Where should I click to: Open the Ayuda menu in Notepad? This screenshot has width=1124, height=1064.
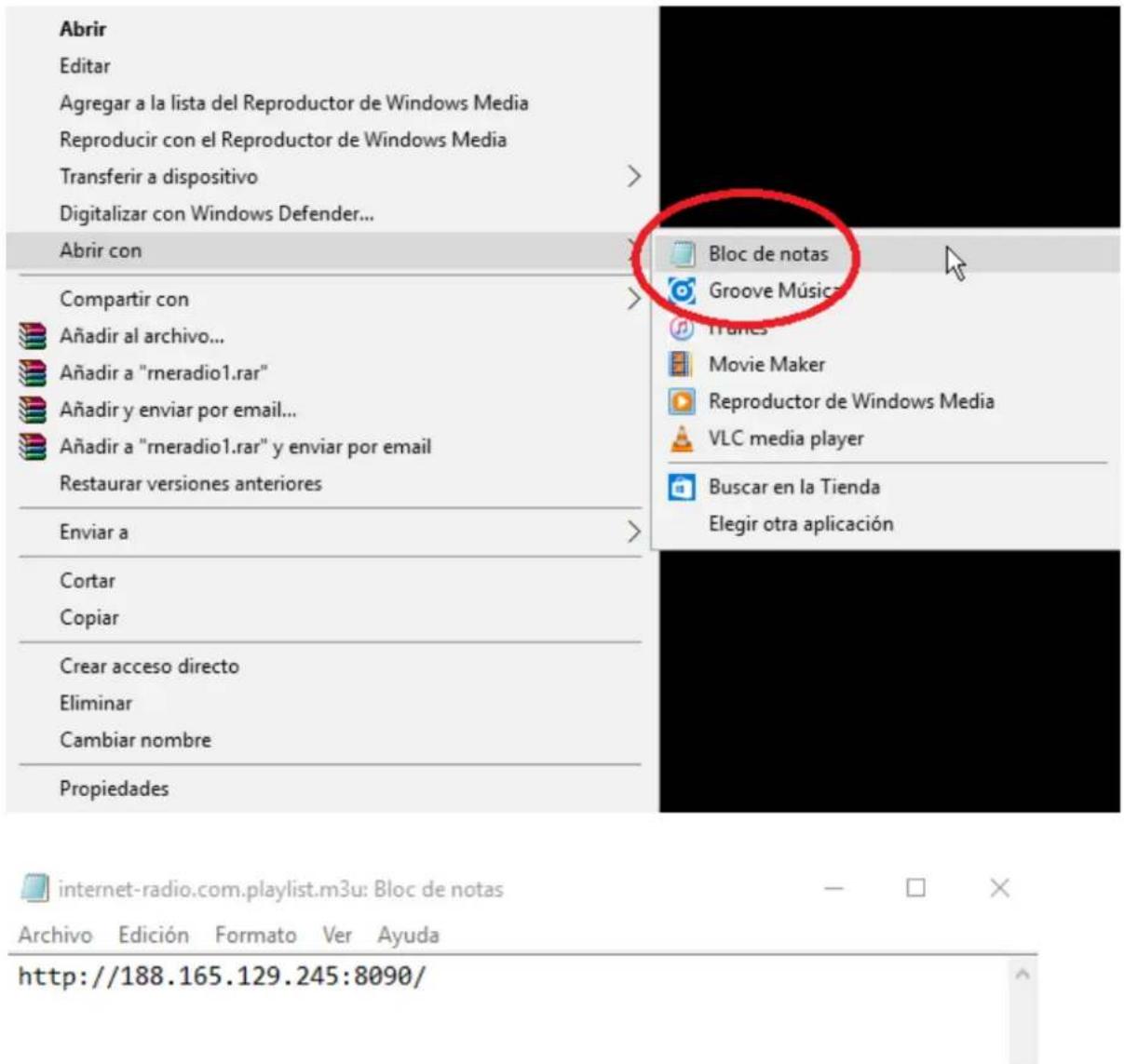pos(408,935)
